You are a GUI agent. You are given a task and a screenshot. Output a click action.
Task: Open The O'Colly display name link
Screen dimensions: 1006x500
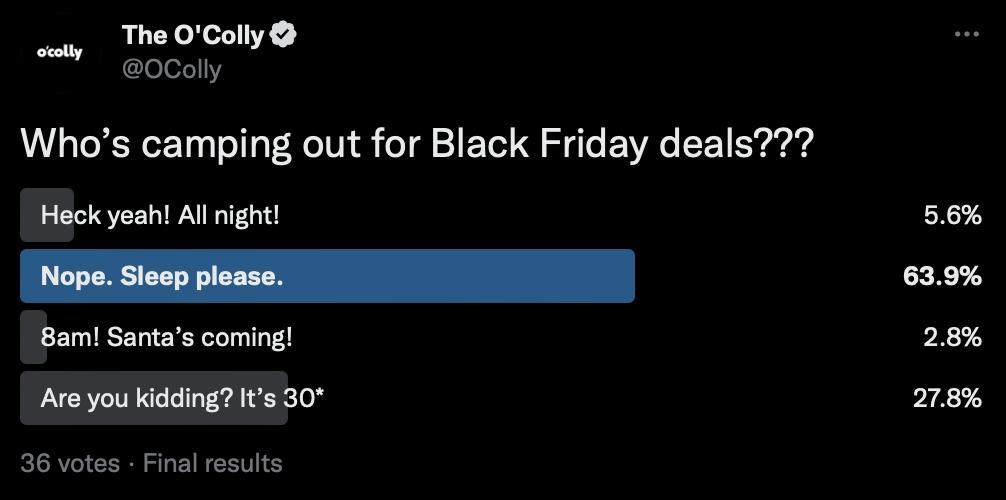[x=193, y=35]
